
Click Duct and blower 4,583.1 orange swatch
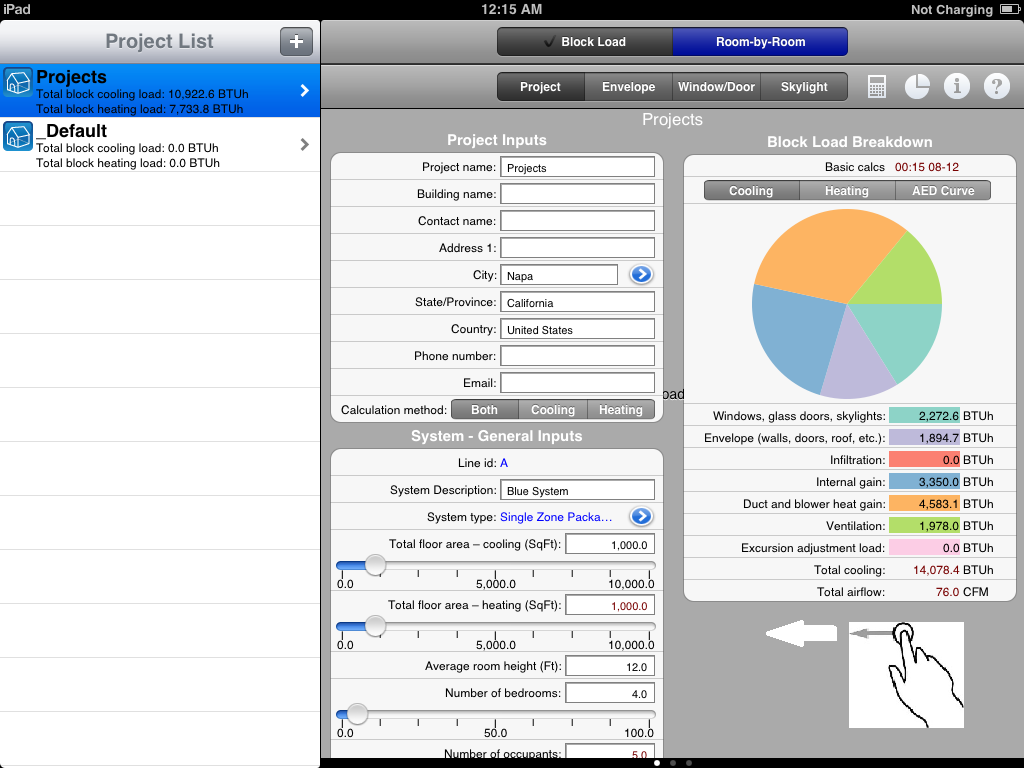point(925,504)
